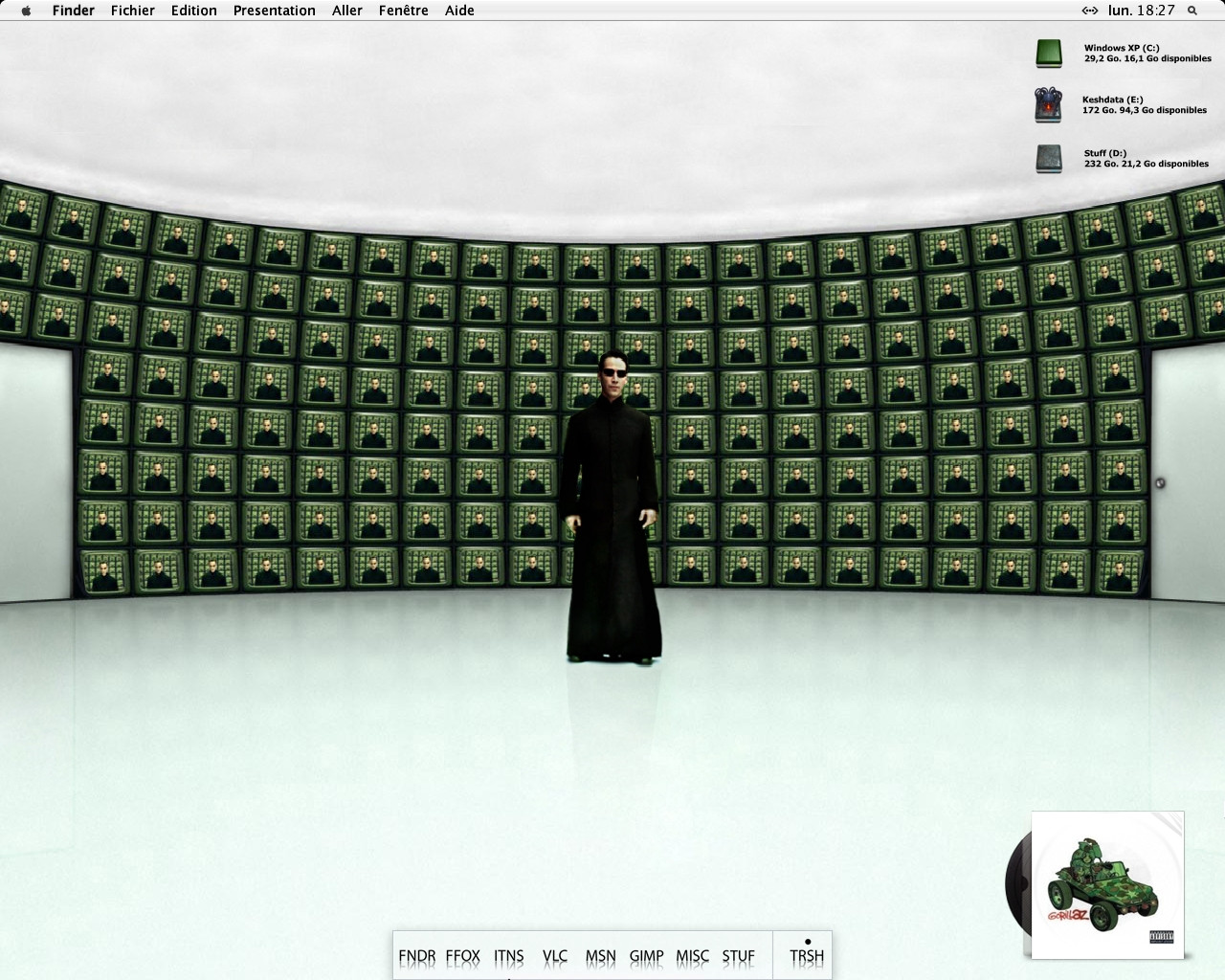Open MISC in the dock

coord(693,956)
